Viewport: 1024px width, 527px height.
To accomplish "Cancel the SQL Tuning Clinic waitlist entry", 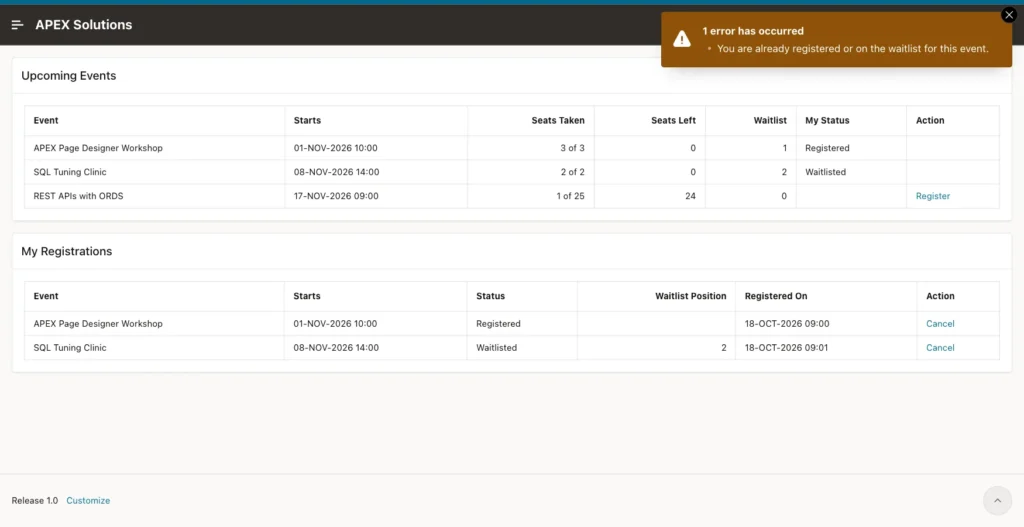I will pos(940,348).
